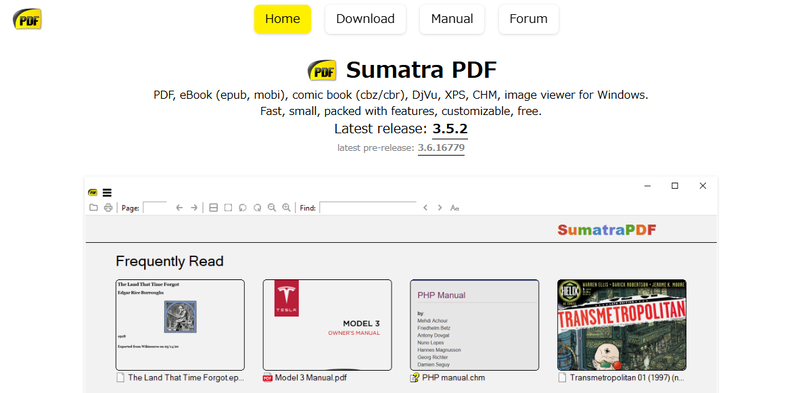The height and width of the screenshot is (393, 800).
Task: Click the Open file folder icon
Action: [93, 208]
